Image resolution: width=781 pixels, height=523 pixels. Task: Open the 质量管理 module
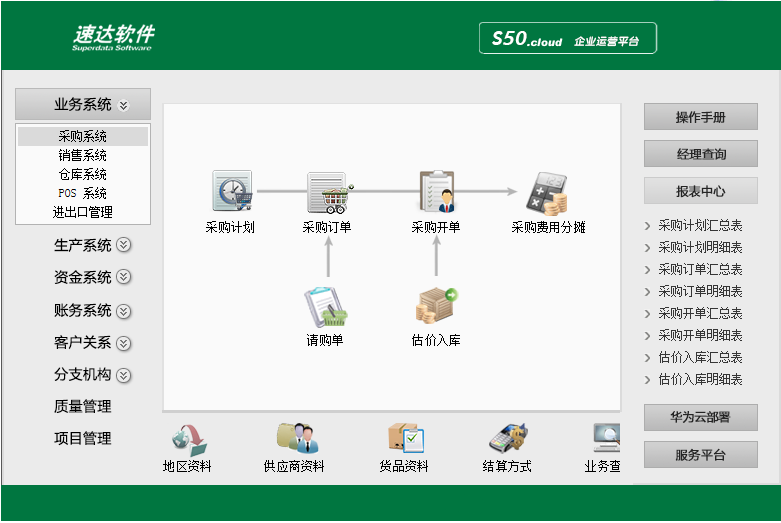[83, 406]
